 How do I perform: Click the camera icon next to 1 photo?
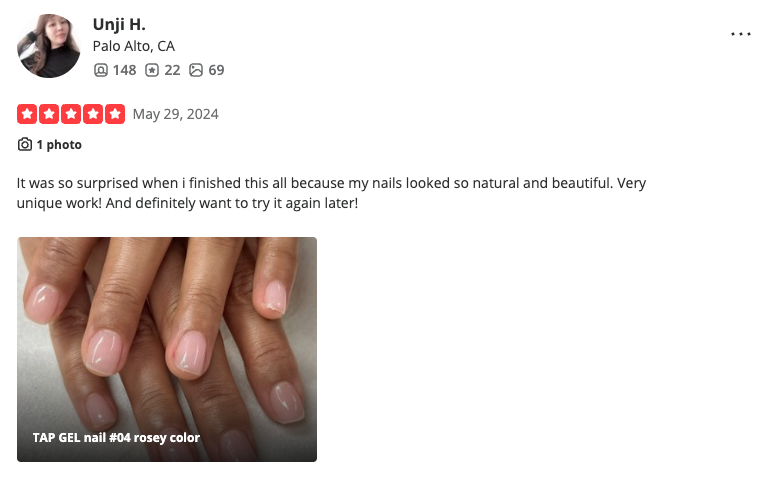tap(25, 144)
